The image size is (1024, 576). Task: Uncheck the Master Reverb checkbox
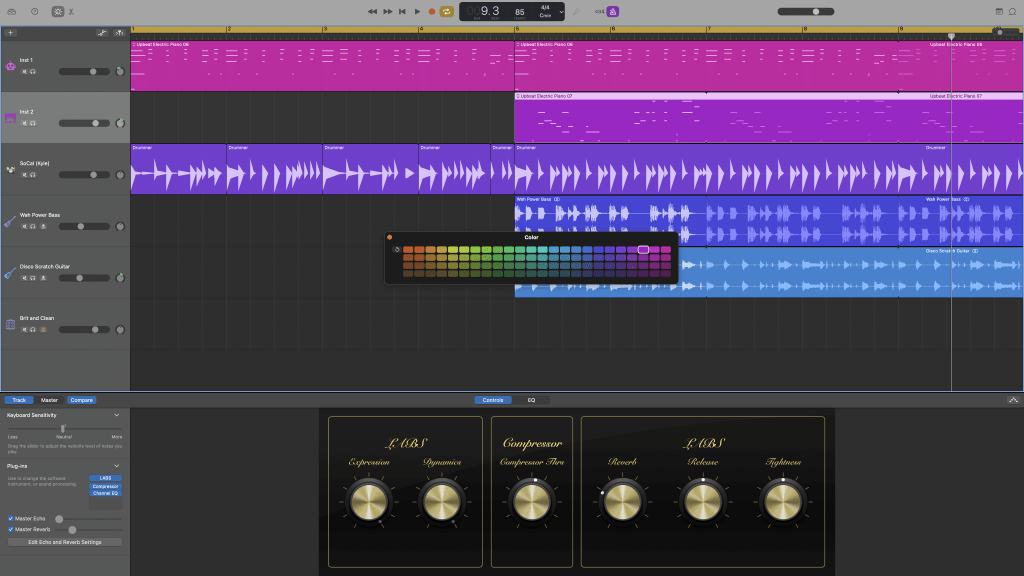coord(10,529)
